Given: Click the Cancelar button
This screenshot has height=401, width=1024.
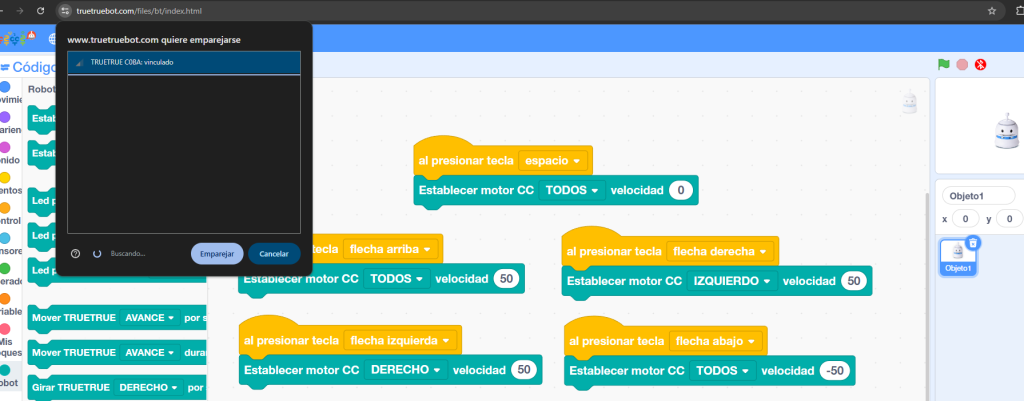Looking at the screenshot, I should (274, 253).
